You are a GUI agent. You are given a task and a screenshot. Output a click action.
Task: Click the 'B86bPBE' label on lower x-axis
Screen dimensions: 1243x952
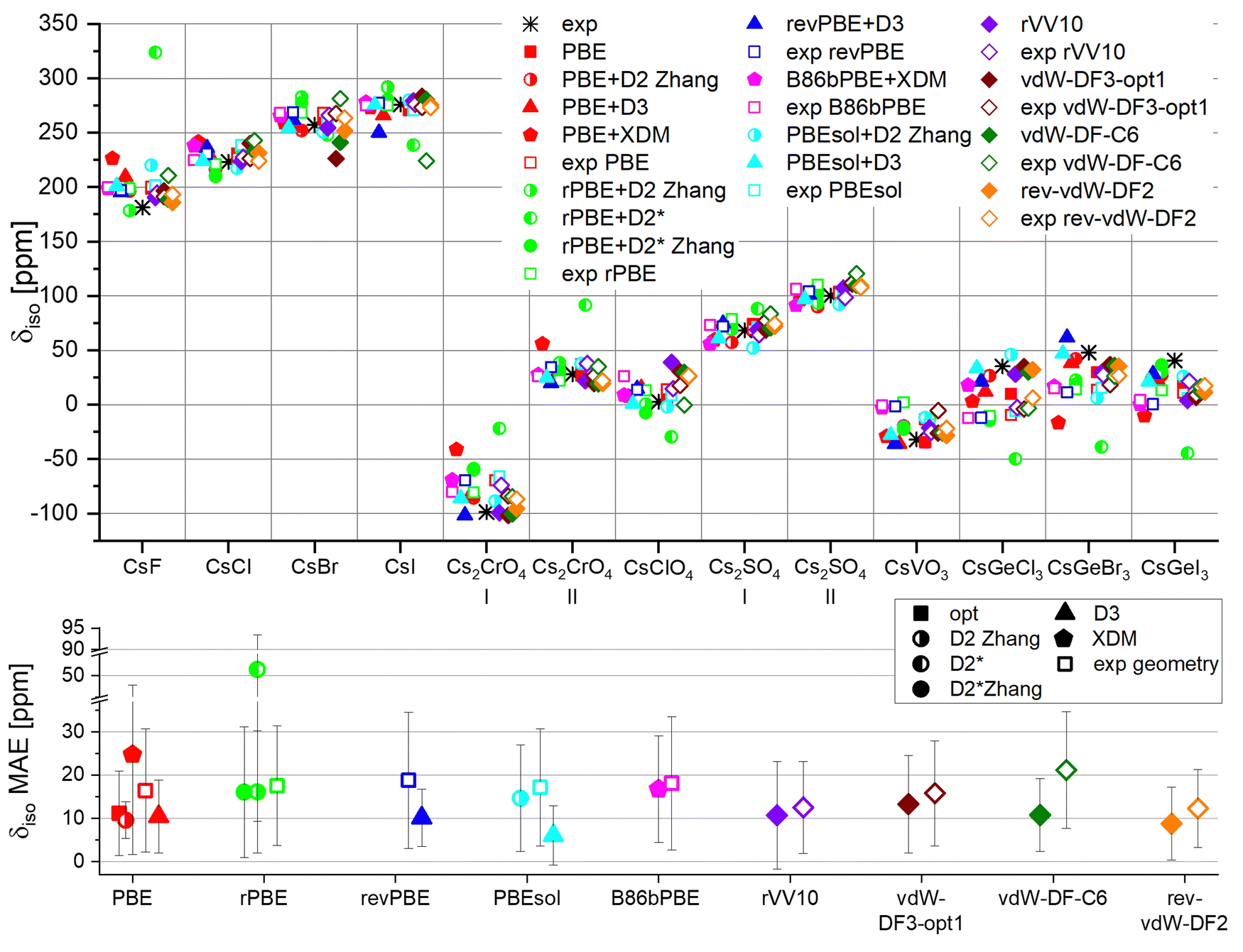coord(656,898)
